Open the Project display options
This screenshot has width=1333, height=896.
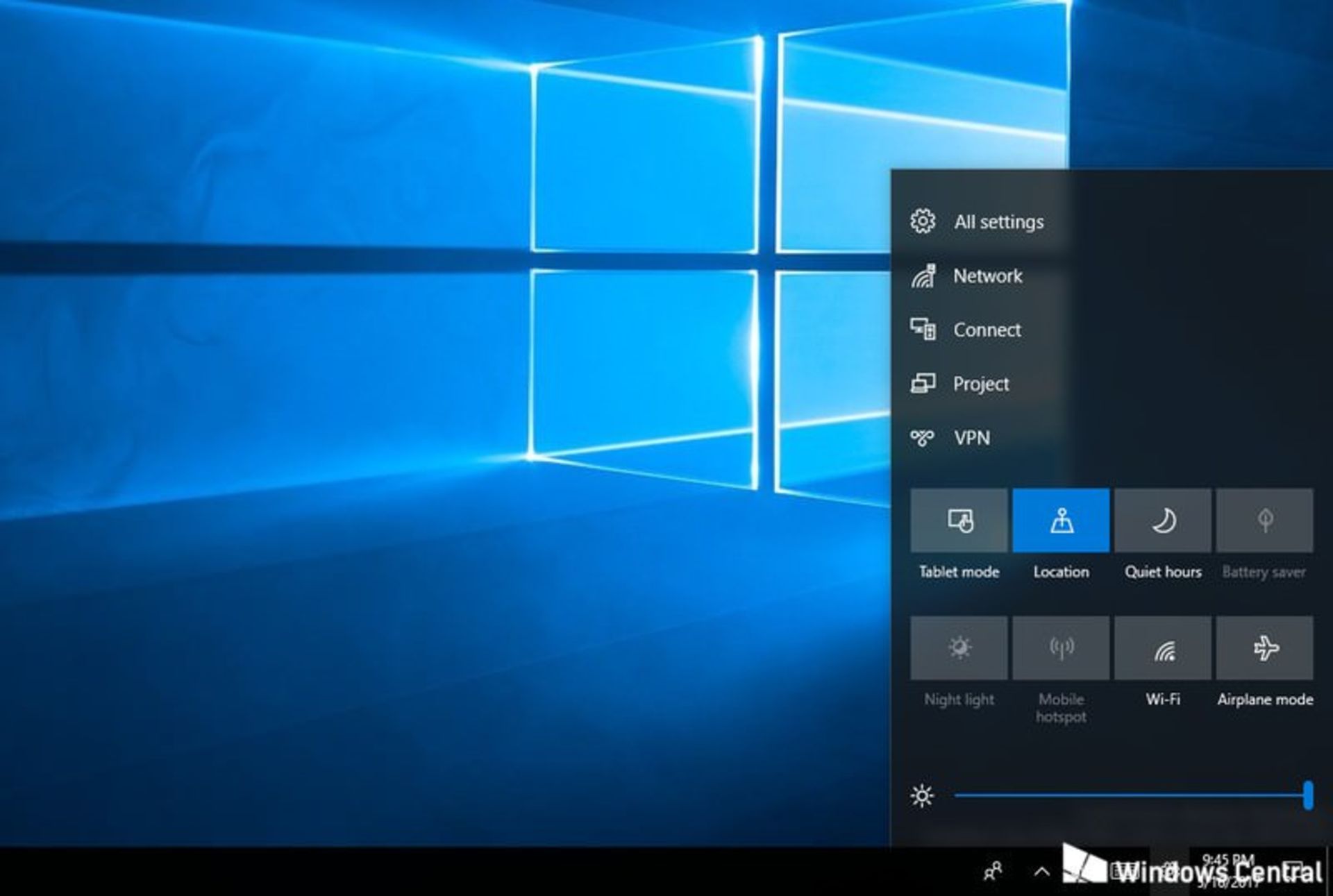click(x=981, y=384)
